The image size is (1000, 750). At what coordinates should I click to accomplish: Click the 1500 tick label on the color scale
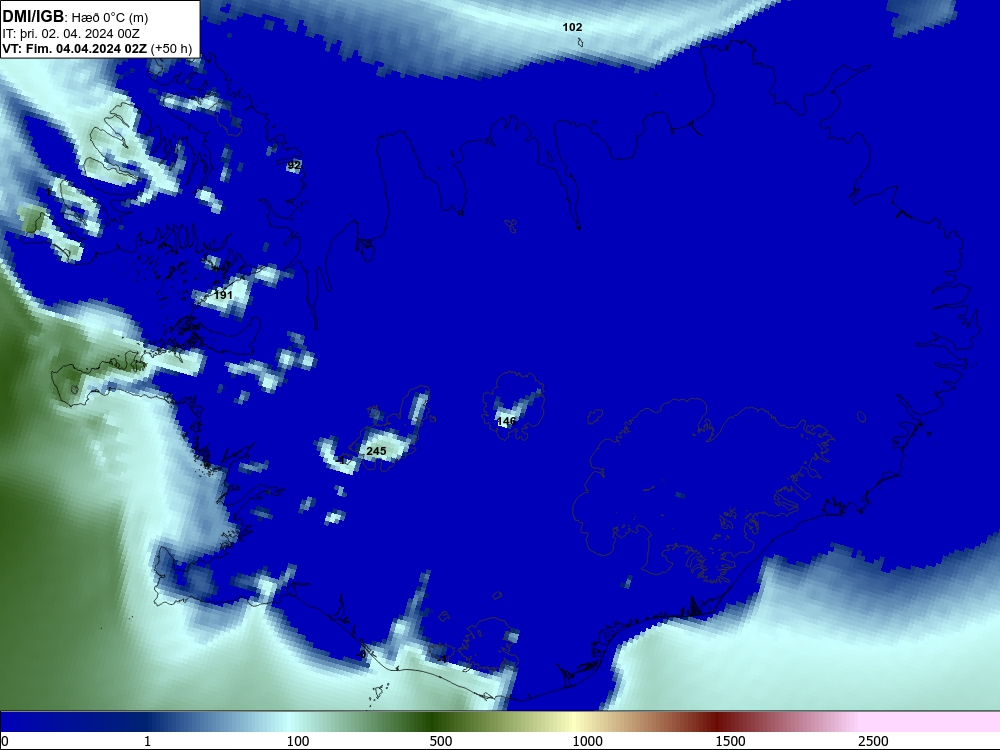click(730, 741)
